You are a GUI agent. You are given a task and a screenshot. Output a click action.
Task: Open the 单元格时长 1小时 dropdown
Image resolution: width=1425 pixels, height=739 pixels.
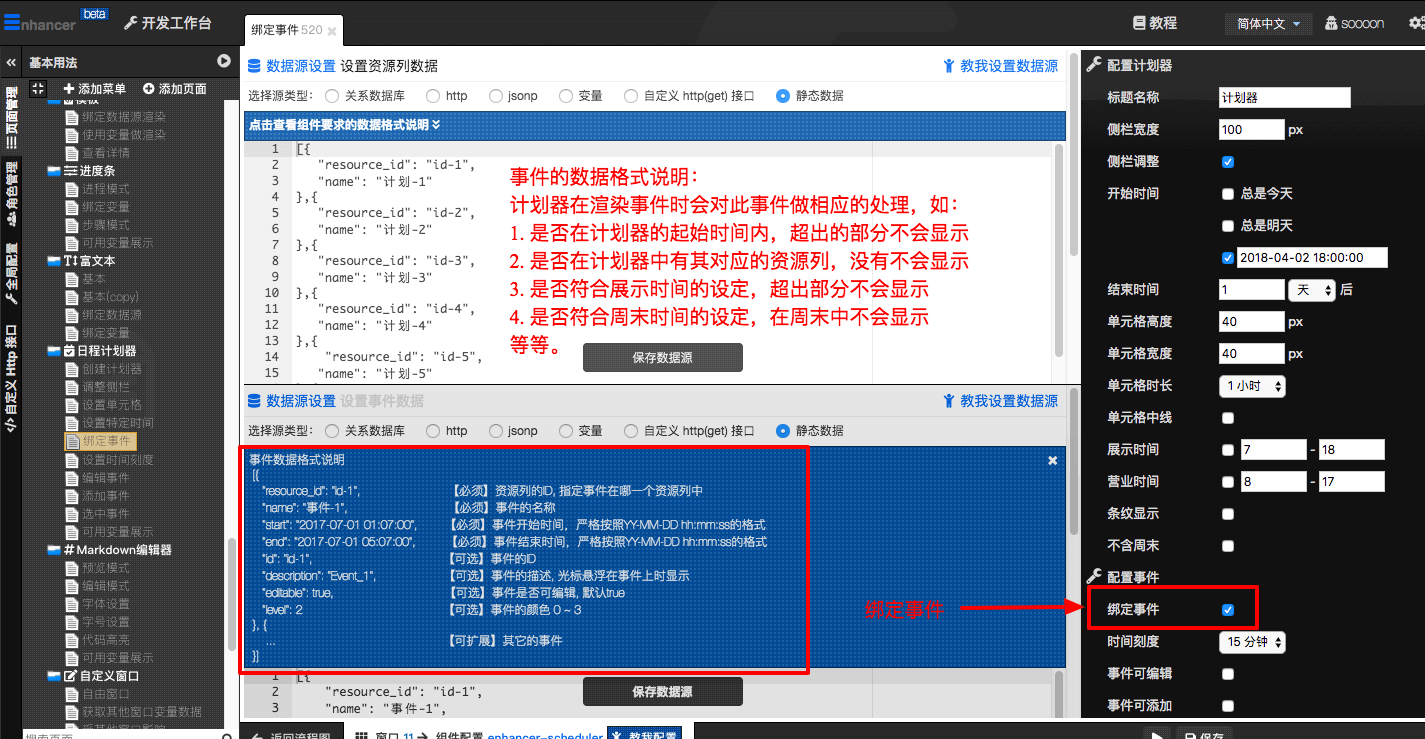(x=1252, y=386)
